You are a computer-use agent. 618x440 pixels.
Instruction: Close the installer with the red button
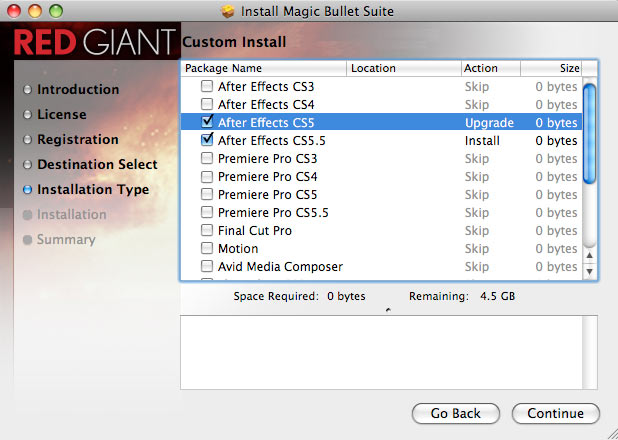pyautogui.click(x=14, y=11)
